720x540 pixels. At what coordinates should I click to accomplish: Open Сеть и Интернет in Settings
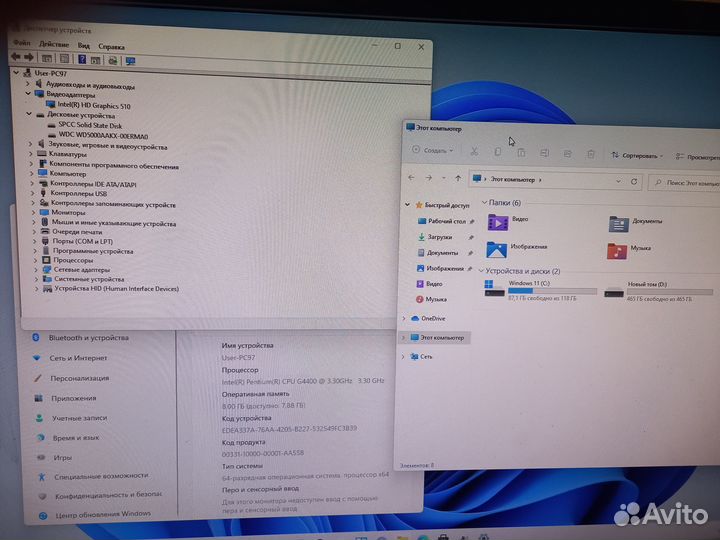pyautogui.click(x=70, y=358)
